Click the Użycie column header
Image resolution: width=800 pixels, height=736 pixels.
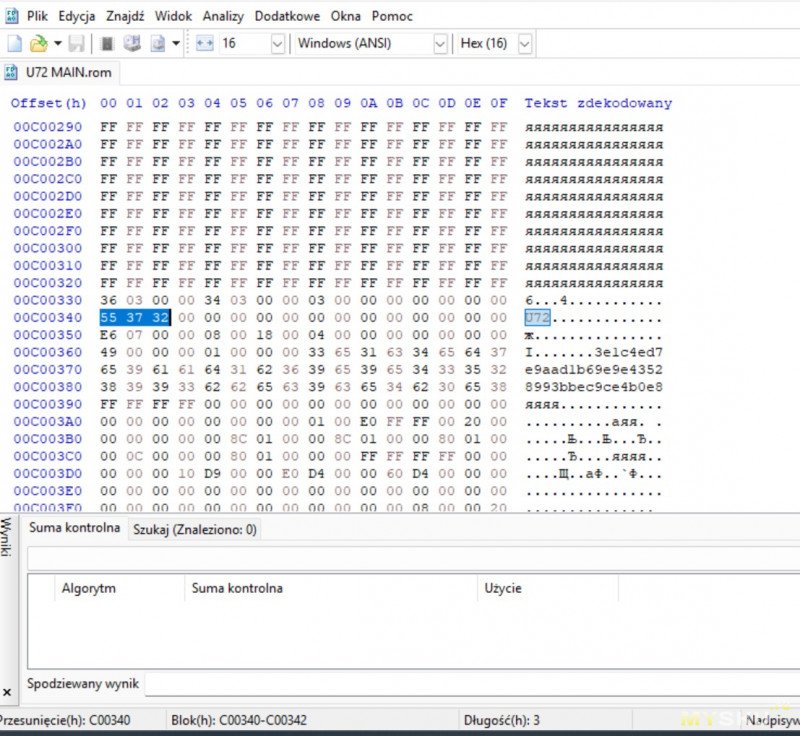click(x=502, y=588)
